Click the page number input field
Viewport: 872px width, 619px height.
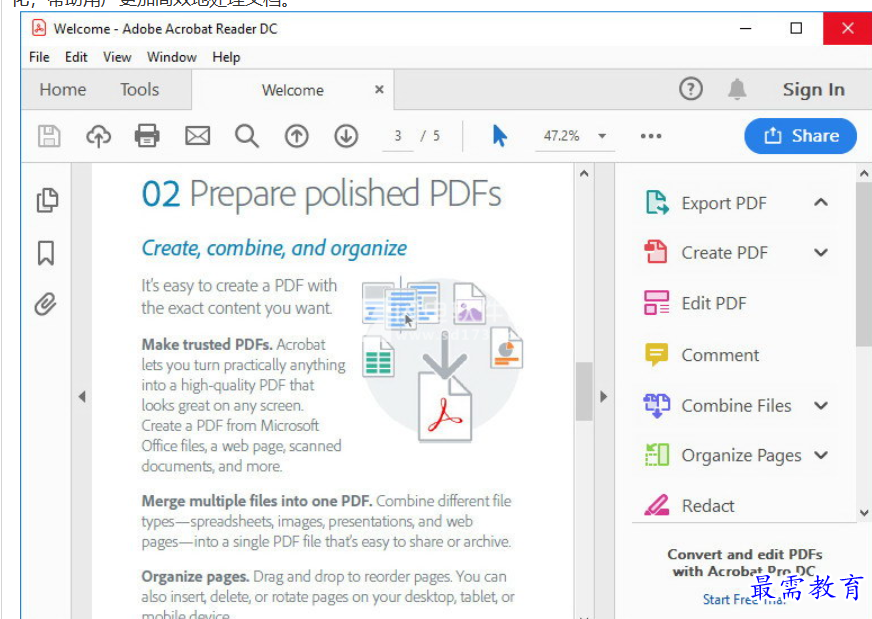(x=398, y=136)
